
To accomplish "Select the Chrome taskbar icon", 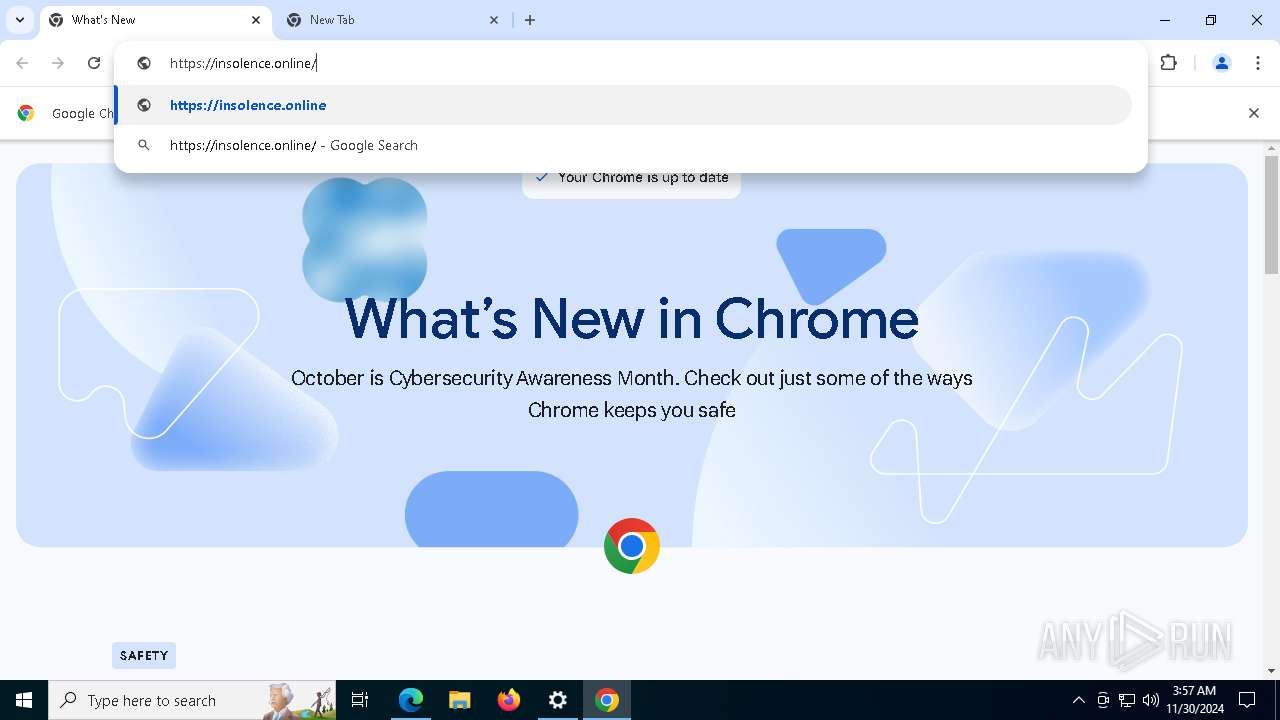I will tap(606, 700).
